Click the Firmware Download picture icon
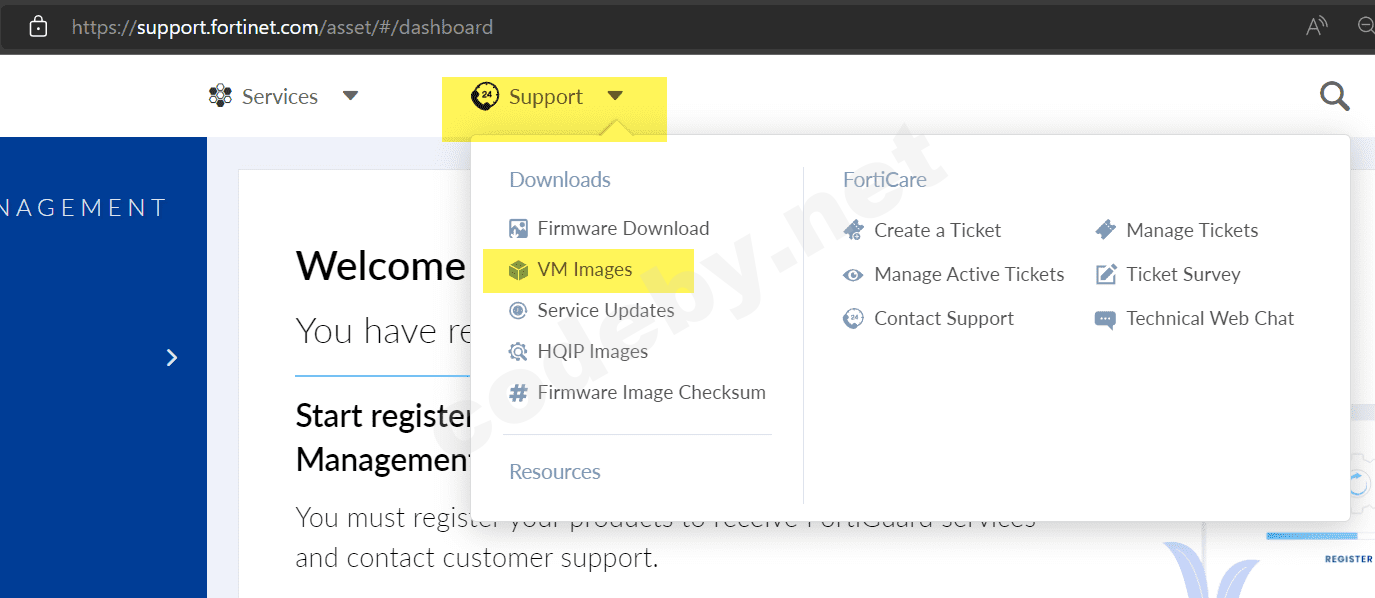This screenshot has width=1375, height=598. pyautogui.click(x=518, y=229)
